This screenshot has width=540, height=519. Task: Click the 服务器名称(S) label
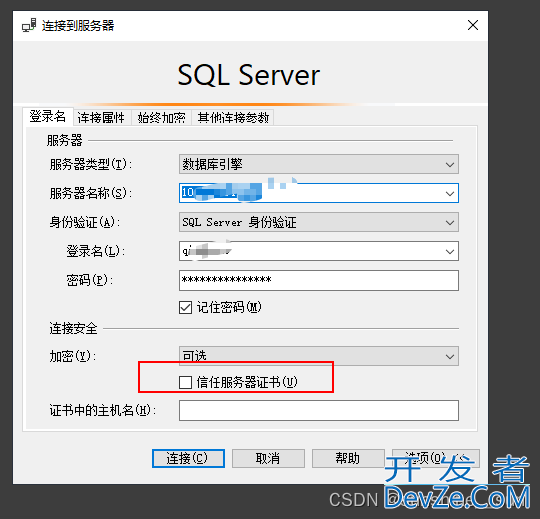pyautogui.click(x=91, y=193)
